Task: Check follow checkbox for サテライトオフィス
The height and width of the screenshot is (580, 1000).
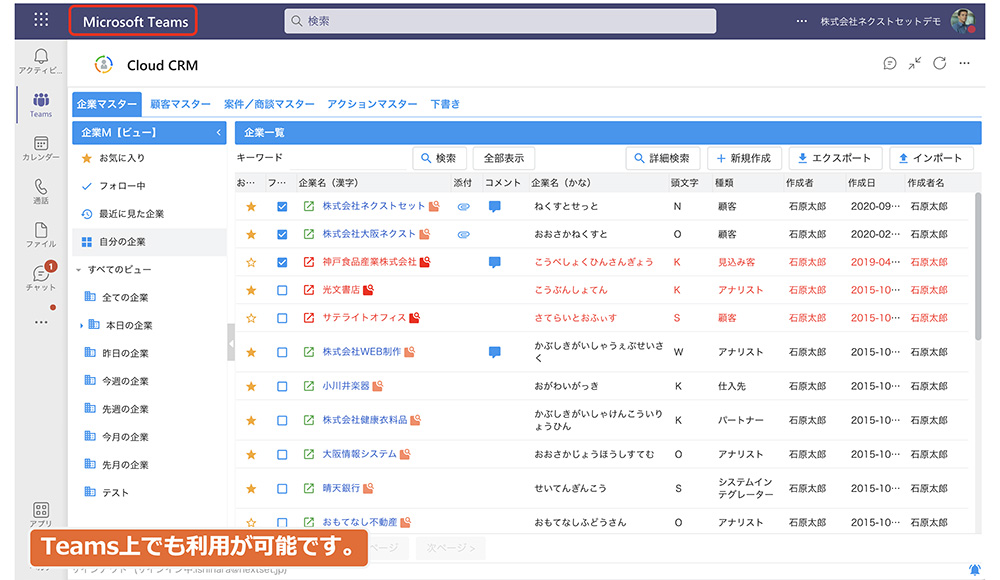Action: [282, 318]
